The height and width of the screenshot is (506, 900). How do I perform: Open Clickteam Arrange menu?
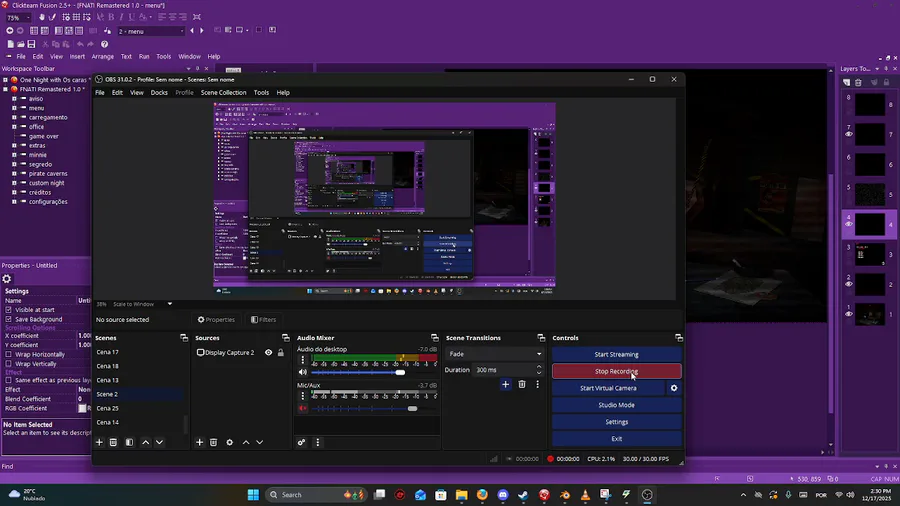103,57
